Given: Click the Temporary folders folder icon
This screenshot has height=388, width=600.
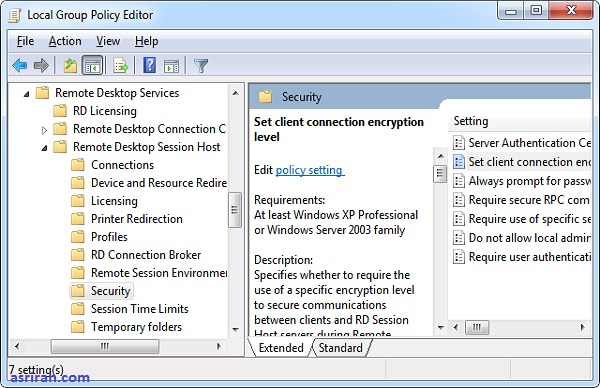Looking at the screenshot, I should tap(78, 327).
